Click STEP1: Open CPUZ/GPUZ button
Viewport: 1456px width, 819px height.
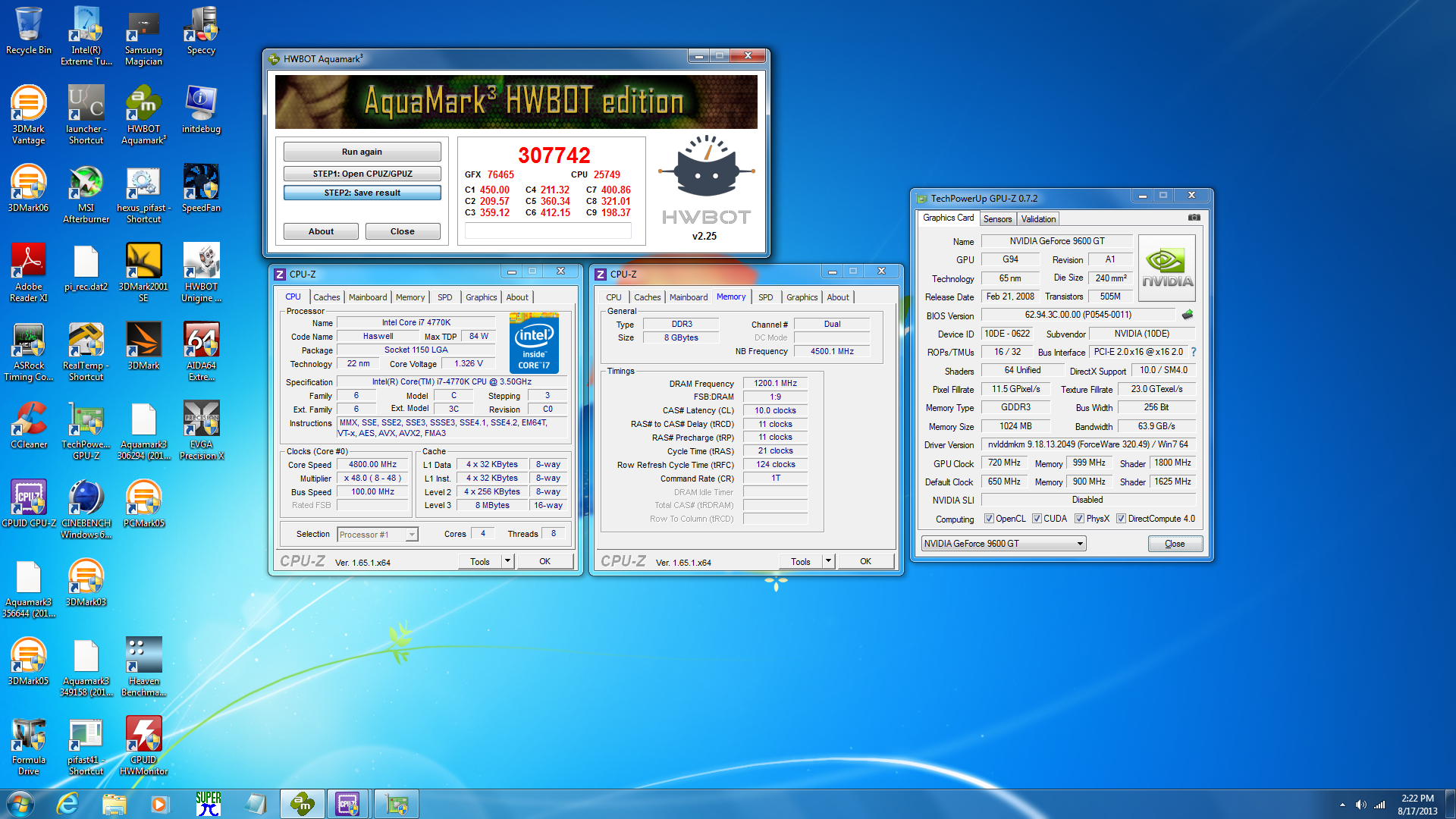(x=362, y=174)
